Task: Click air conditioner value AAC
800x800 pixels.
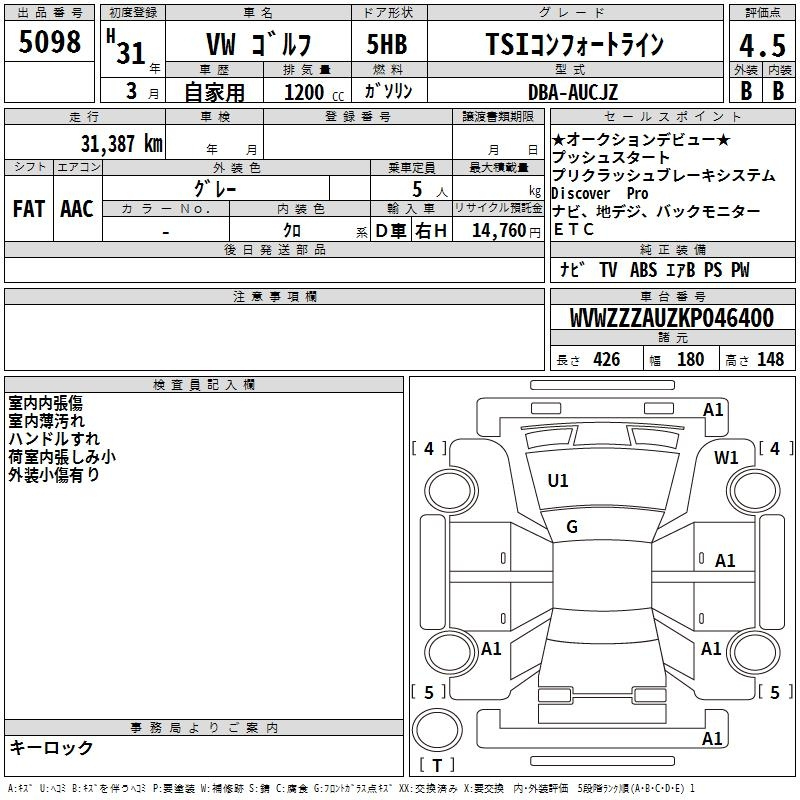Action: point(77,209)
